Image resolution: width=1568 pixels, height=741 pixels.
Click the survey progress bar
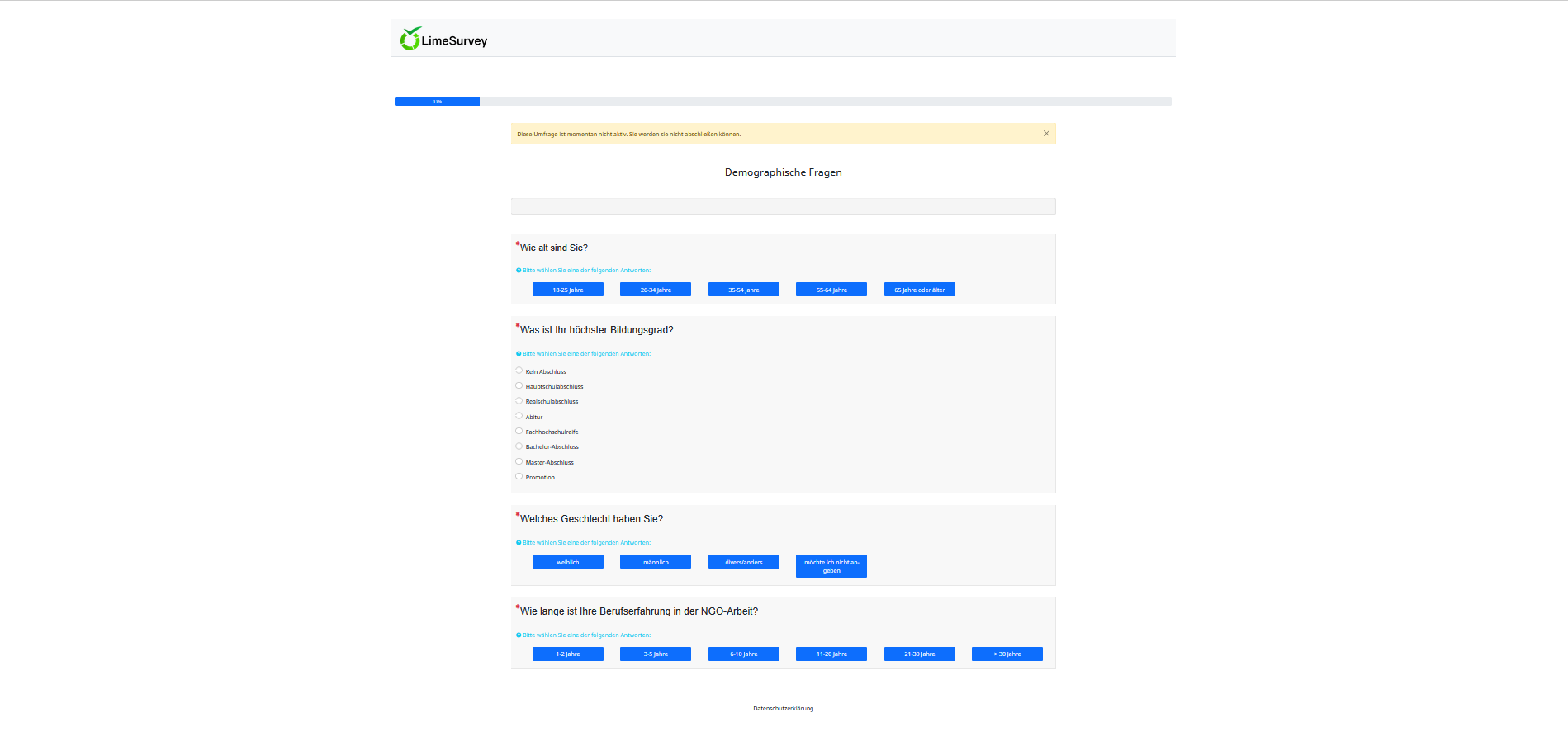tap(783, 101)
